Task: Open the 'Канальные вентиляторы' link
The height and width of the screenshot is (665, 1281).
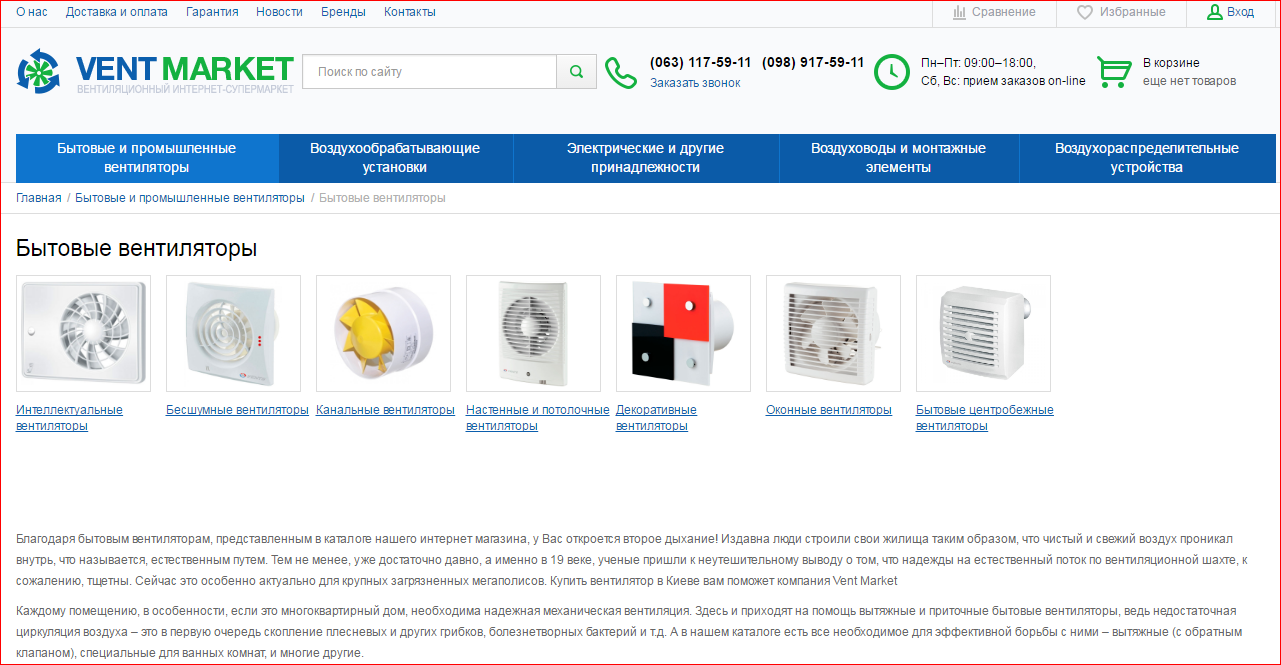Action: point(385,410)
